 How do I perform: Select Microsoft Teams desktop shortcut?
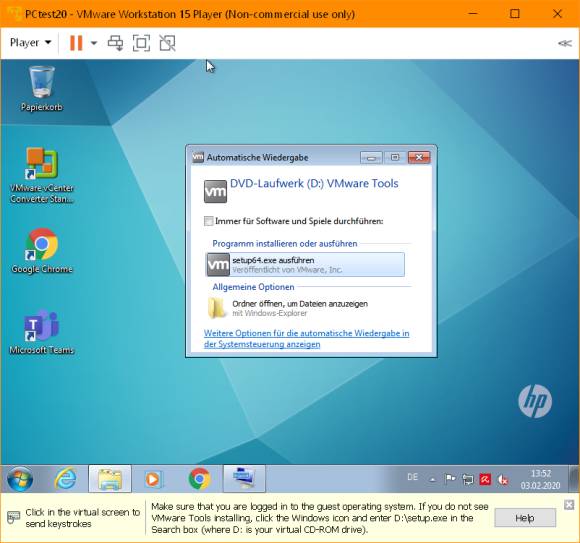click(x=42, y=332)
